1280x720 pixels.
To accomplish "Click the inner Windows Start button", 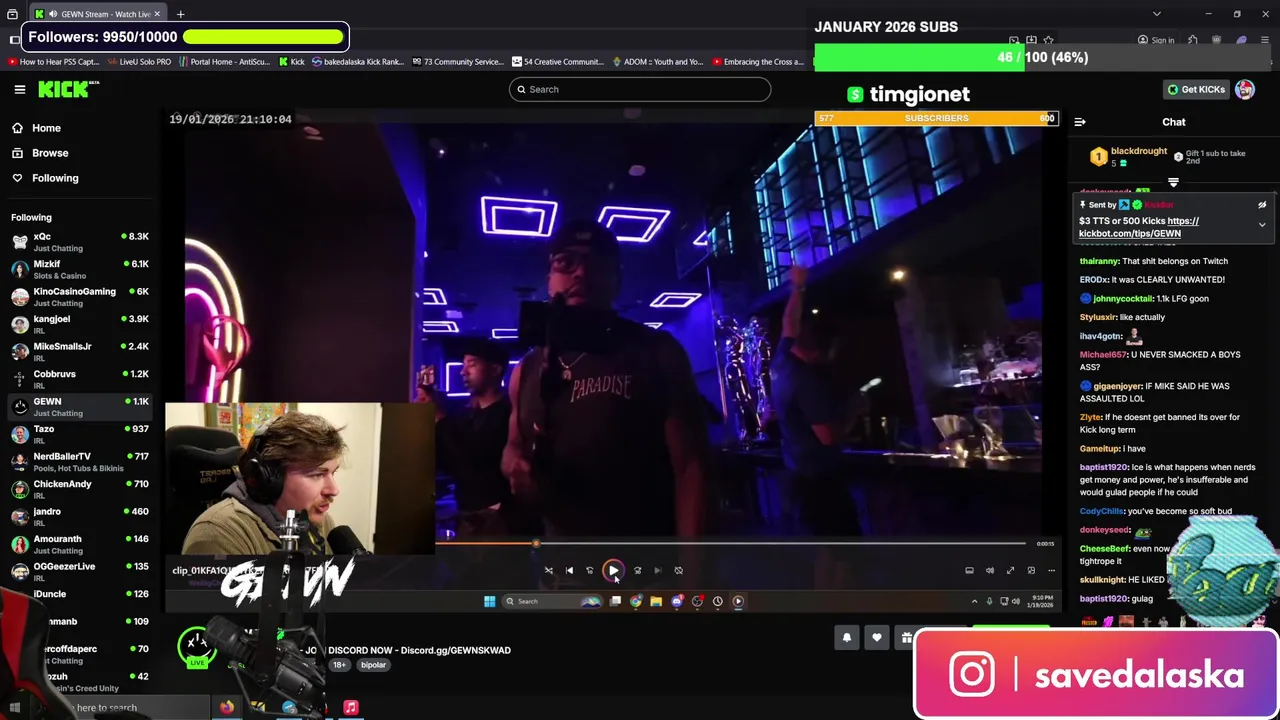I will 489,601.
